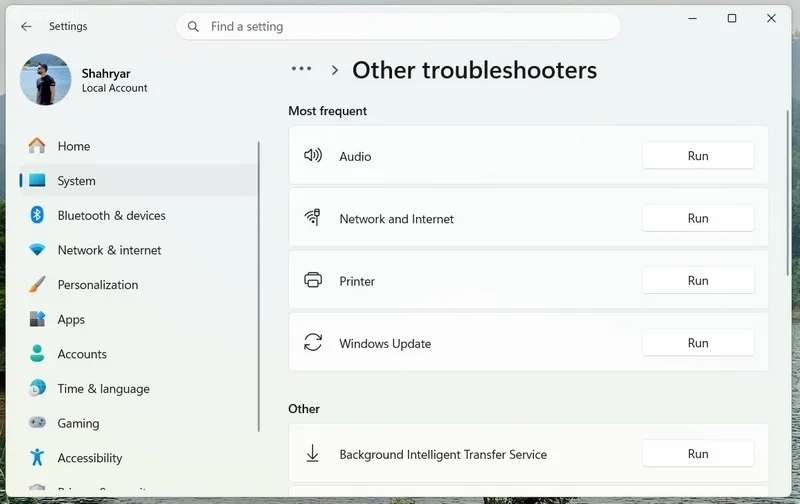Maximize the Settings window

tap(732, 18)
